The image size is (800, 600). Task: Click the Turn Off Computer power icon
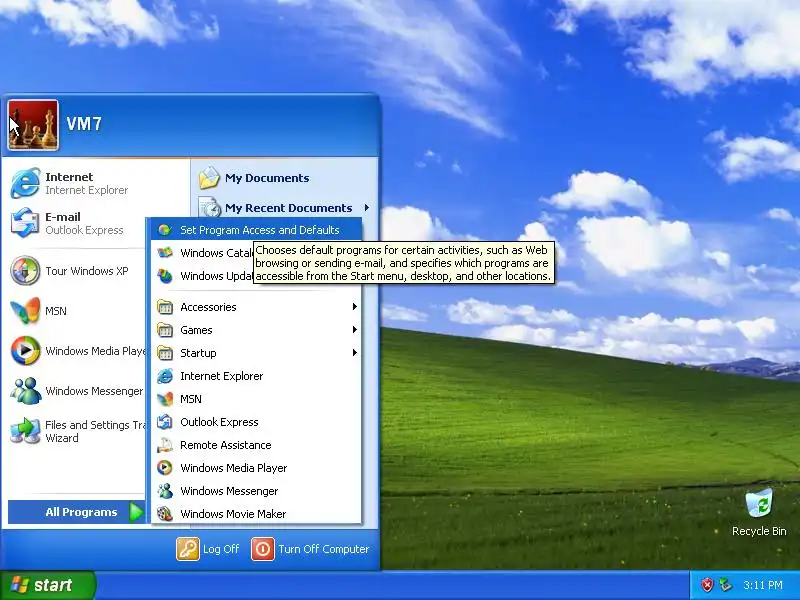click(263, 549)
